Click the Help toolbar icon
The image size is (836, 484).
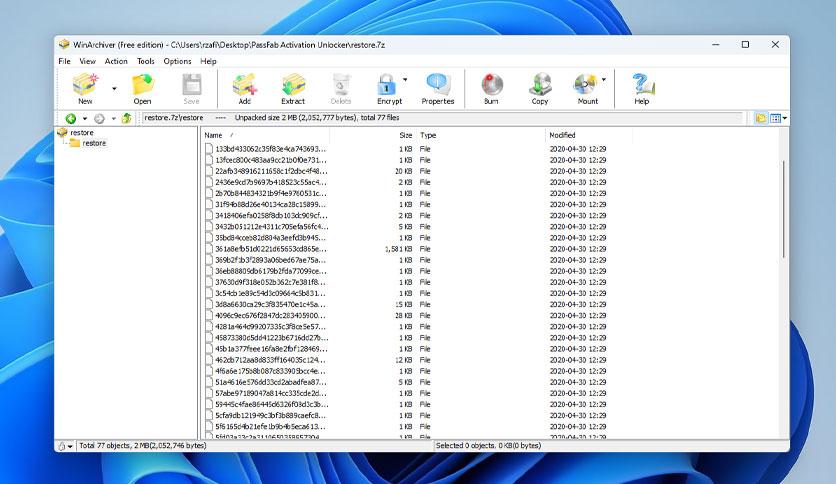(642, 84)
